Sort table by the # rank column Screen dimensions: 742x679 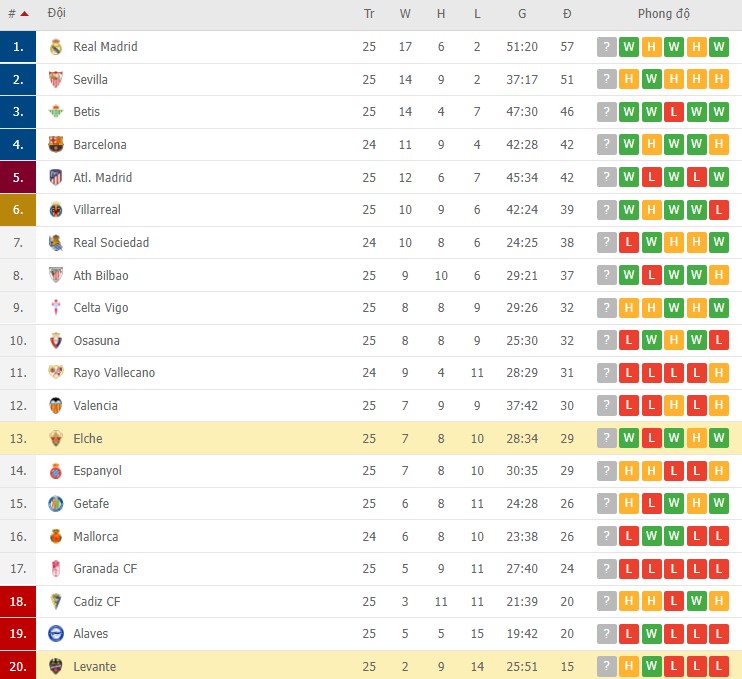click(17, 14)
